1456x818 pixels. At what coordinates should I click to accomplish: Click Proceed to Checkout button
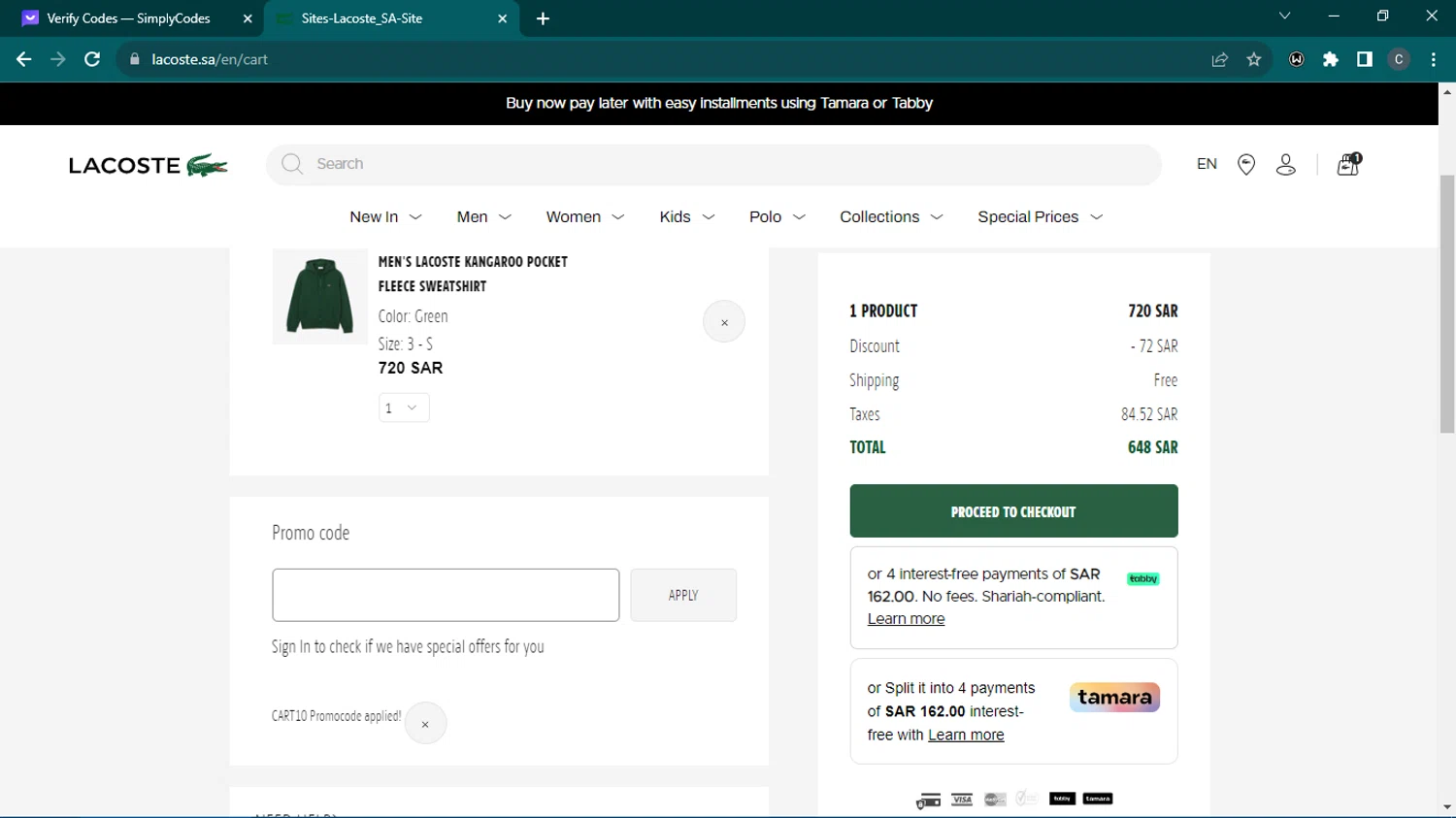[1013, 511]
